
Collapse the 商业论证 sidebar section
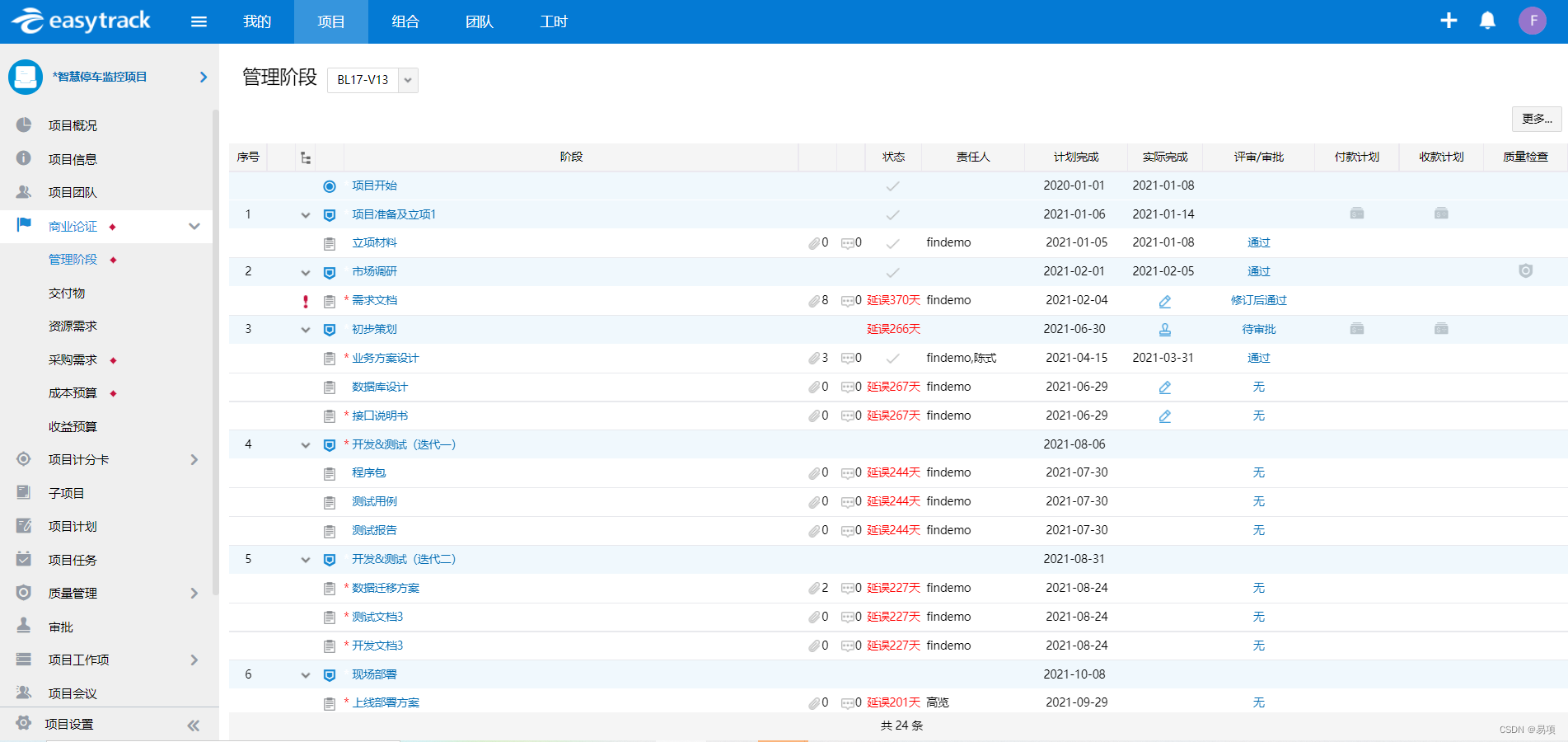pos(194,226)
